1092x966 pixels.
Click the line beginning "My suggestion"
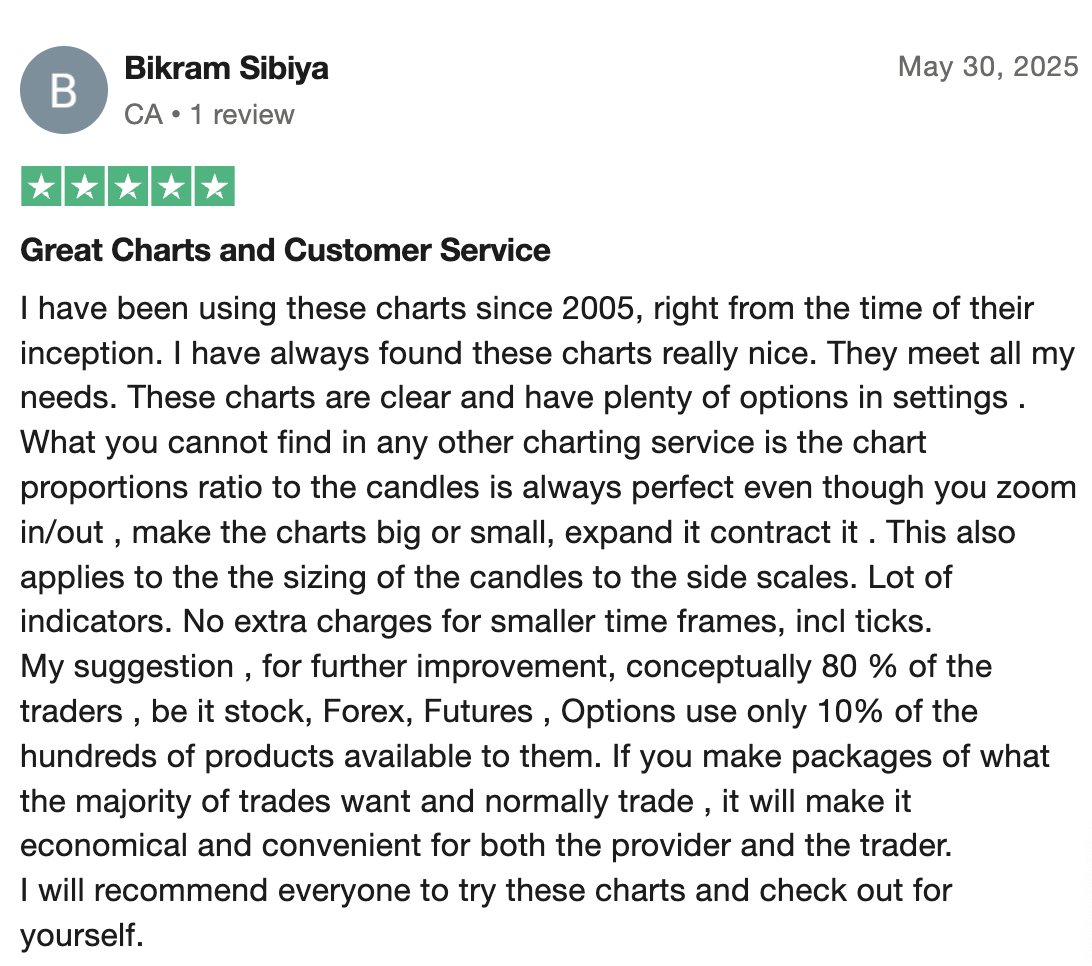tap(506, 667)
